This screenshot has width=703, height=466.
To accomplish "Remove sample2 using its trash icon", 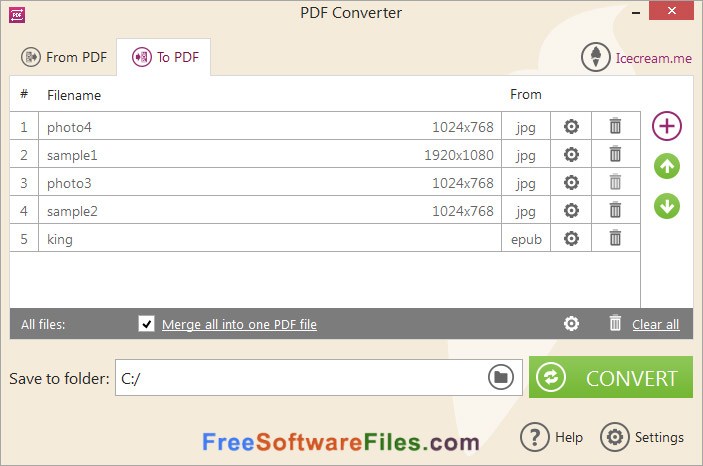I will 615,209.
